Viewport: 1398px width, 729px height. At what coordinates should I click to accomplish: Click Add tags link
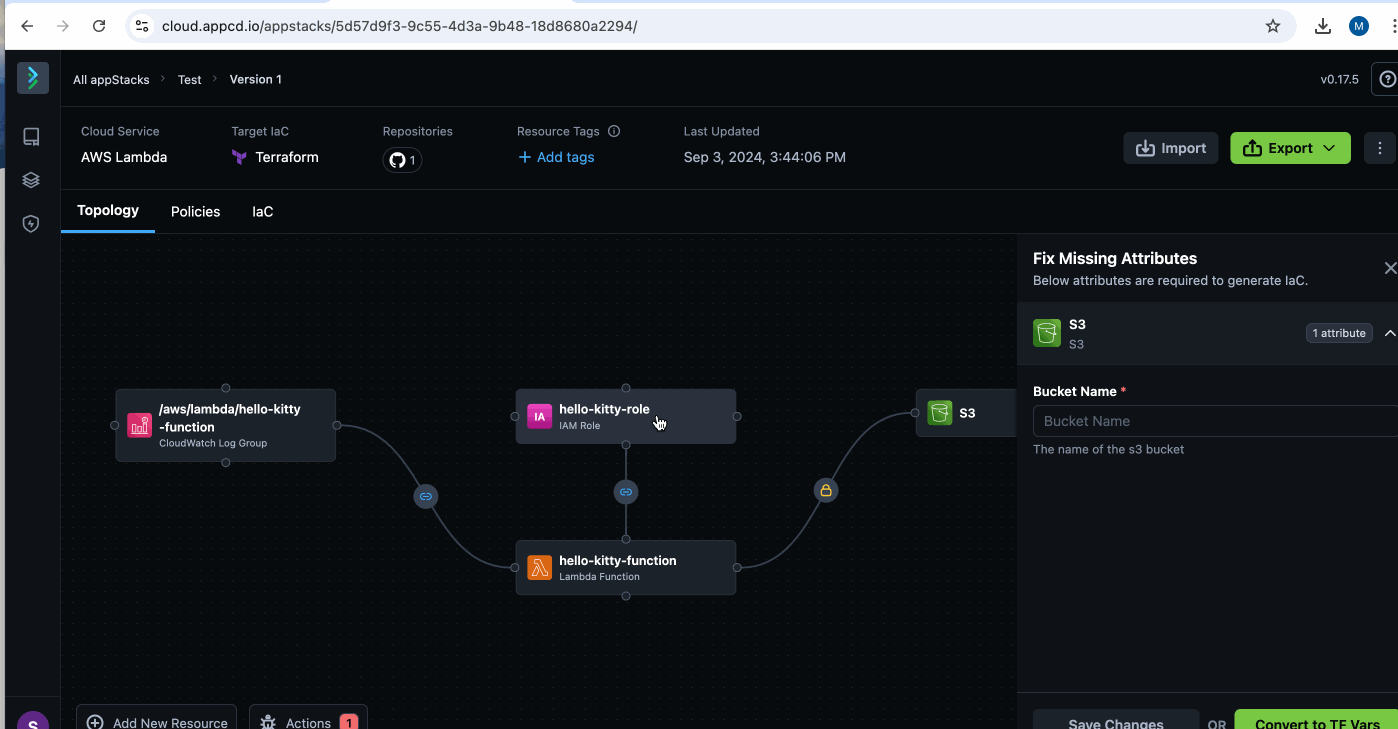click(556, 157)
